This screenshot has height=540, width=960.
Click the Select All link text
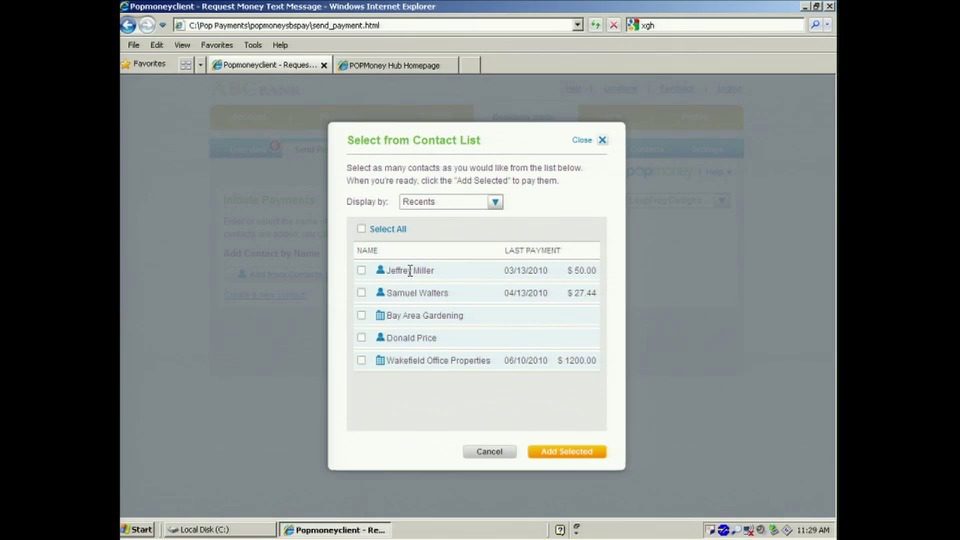(x=388, y=229)
